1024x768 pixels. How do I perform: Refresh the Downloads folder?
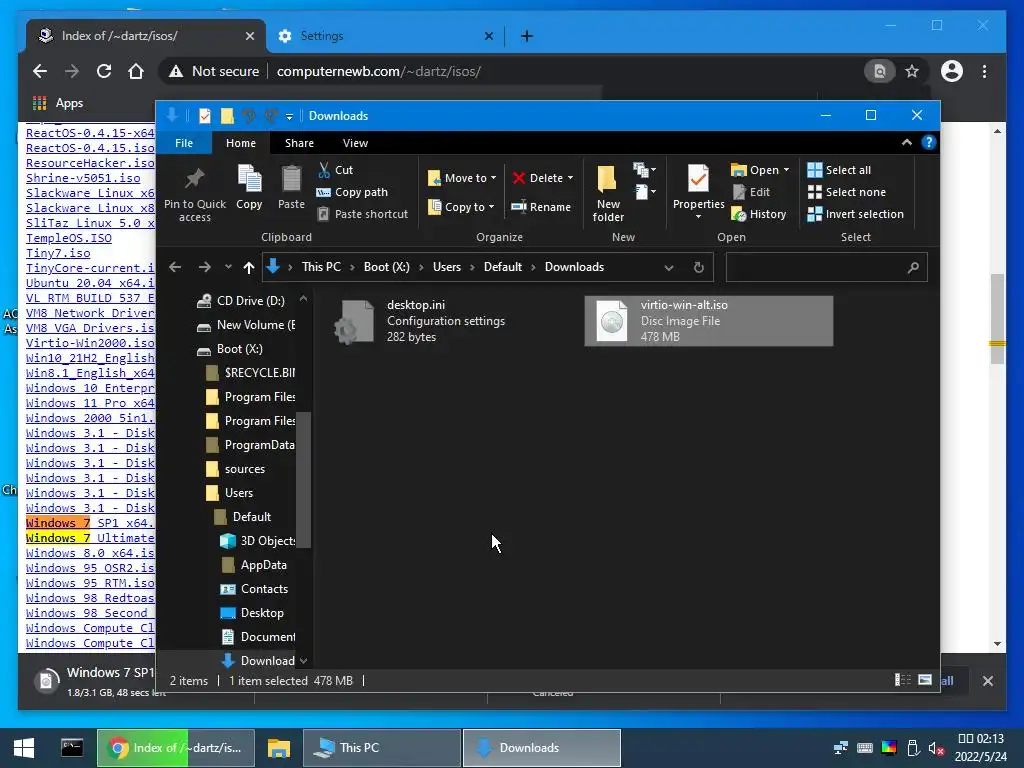698,268
